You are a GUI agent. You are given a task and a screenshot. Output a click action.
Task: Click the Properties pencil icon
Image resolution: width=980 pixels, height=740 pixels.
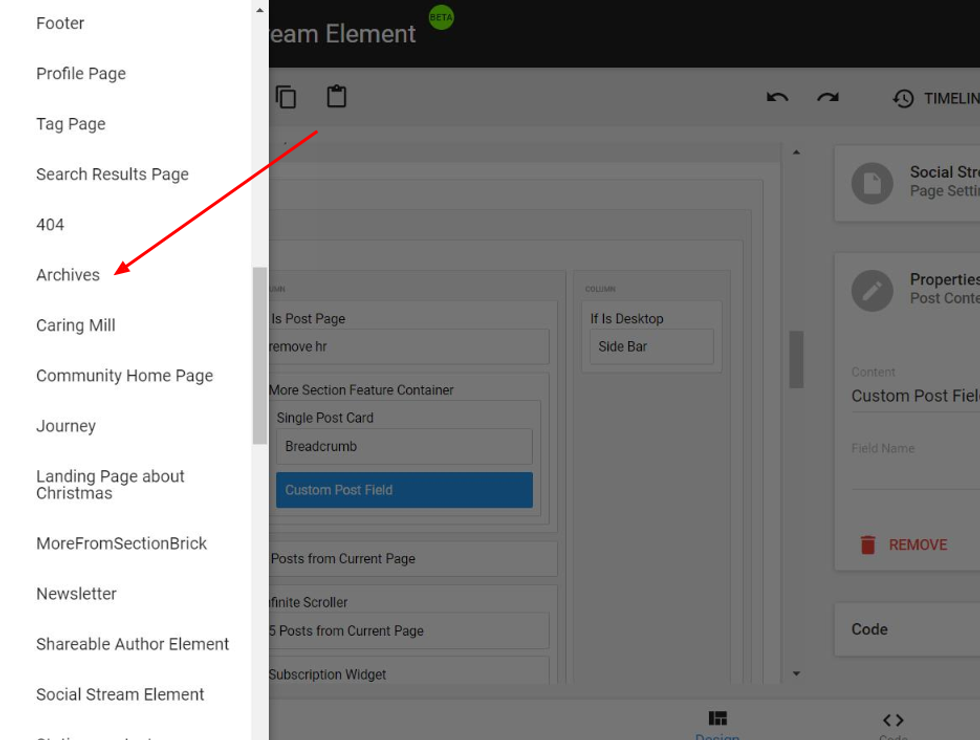[872, 290]
